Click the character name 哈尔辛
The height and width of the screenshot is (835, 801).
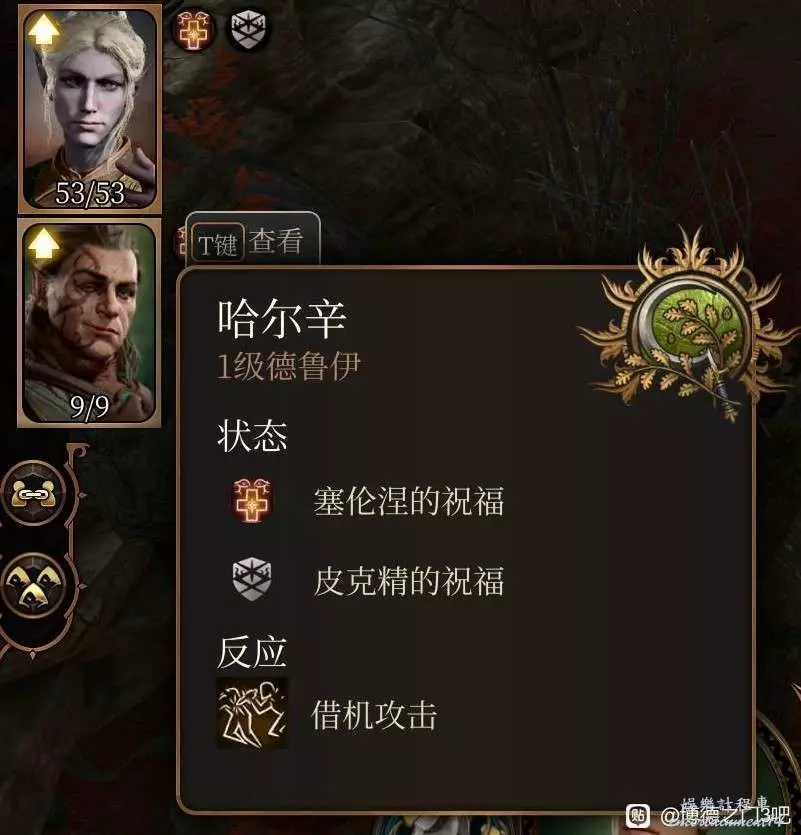pos(282,319)
